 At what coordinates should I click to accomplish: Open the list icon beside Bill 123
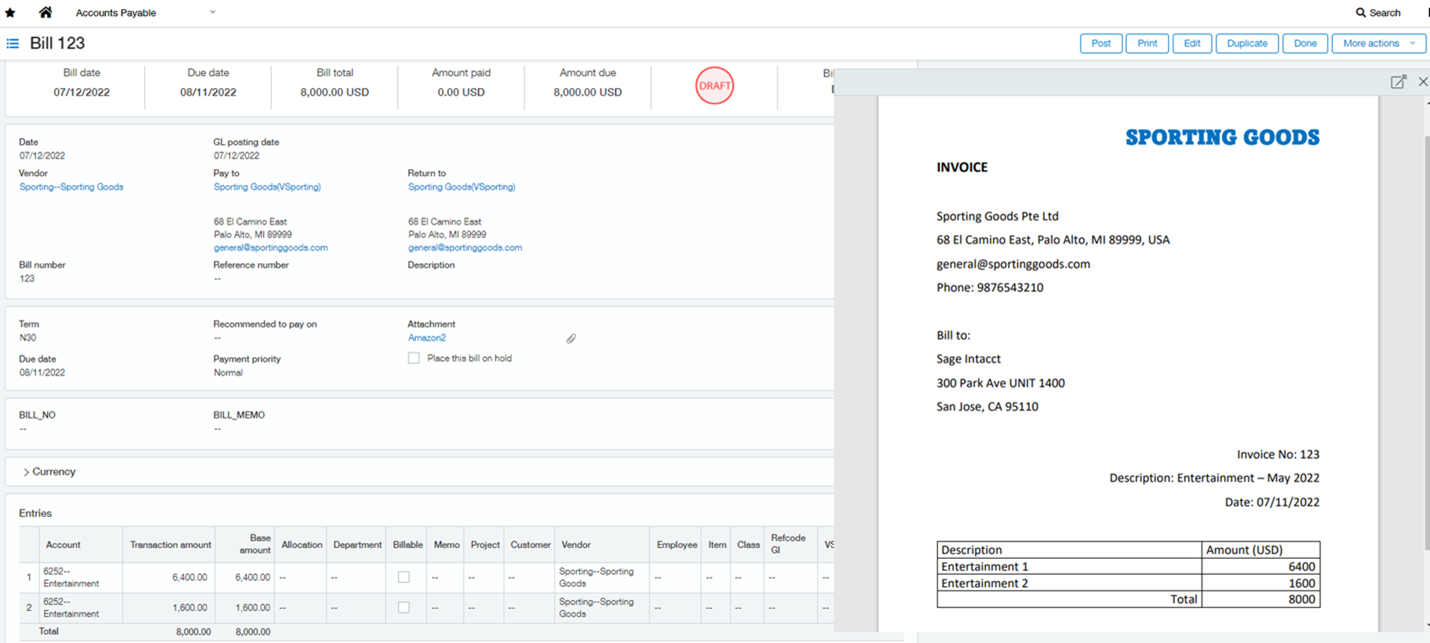coord(13,43)
